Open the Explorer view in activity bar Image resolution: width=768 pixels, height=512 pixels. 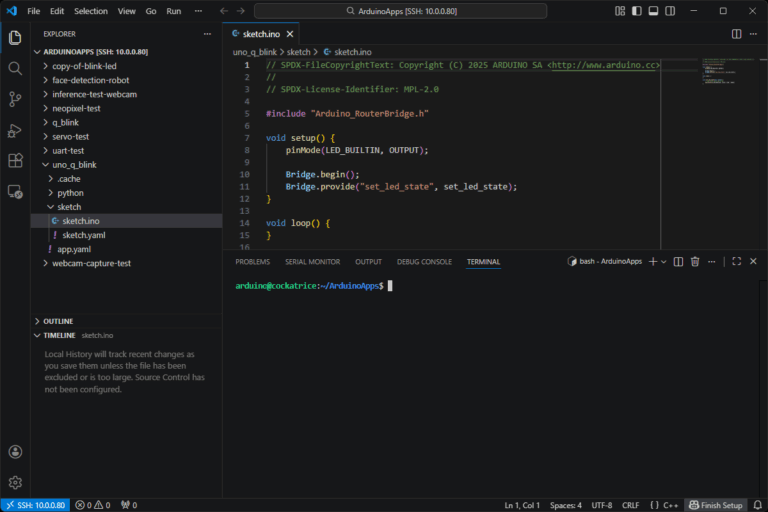pyautogui.click(x=15, y=38)
